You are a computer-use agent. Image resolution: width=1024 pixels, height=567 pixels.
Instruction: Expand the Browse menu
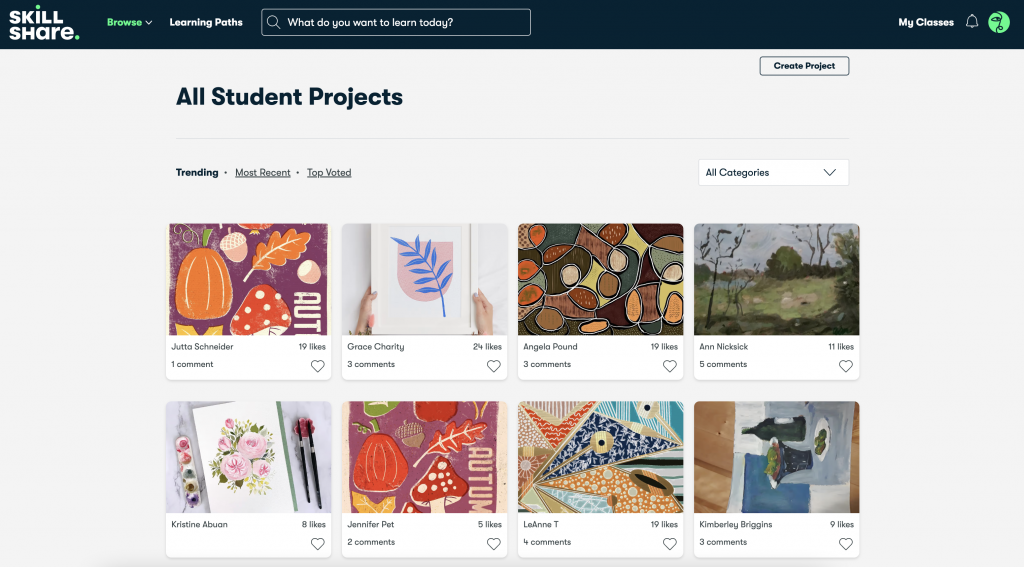(x=129, y=22)
